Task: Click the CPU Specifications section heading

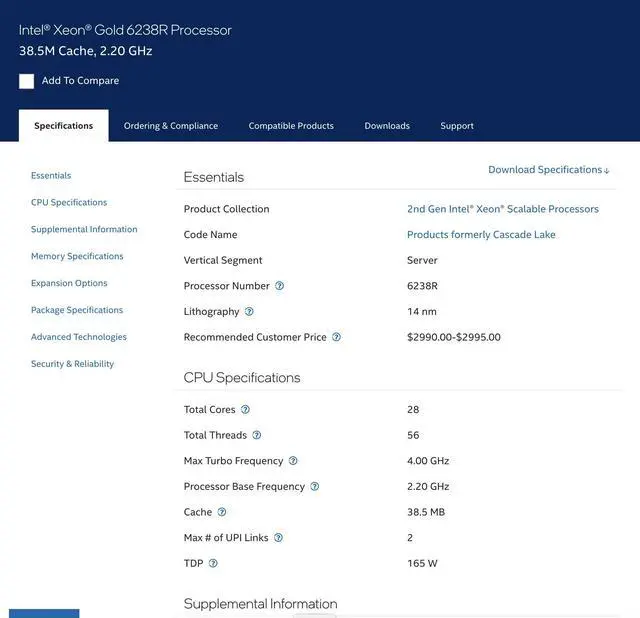Action: tap(242, 378)
